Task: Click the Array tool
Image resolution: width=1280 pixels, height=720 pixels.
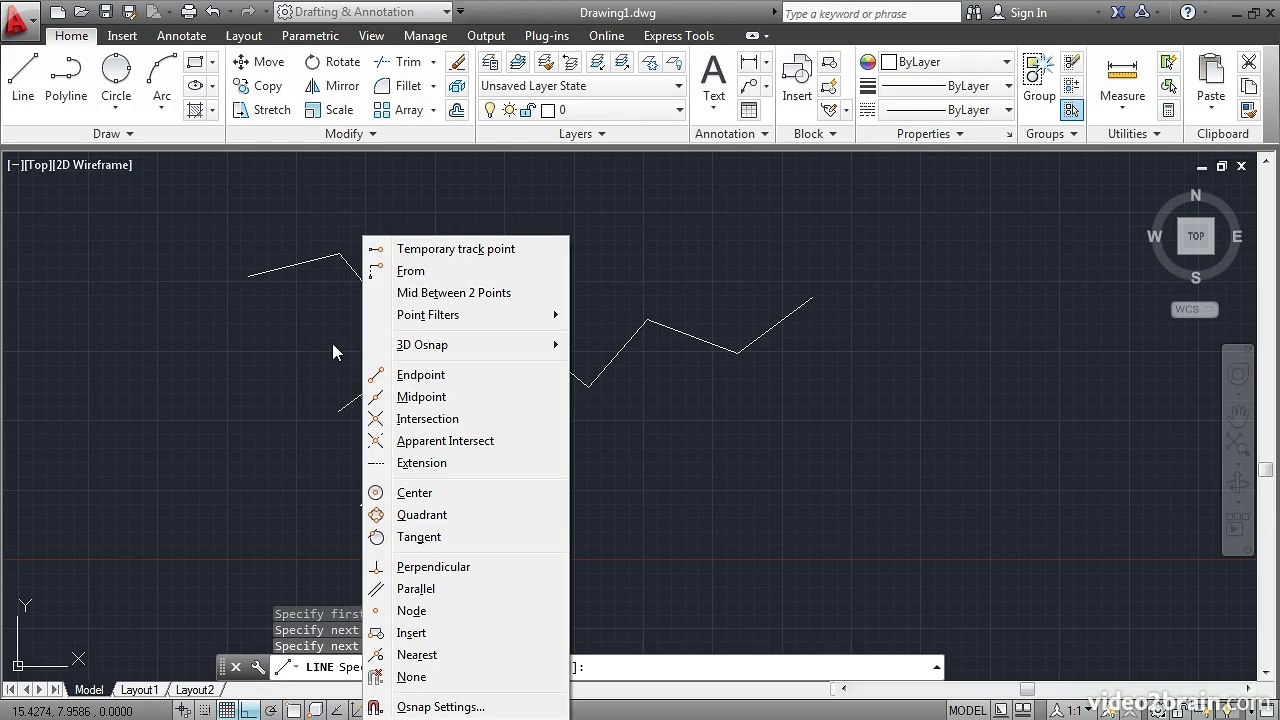Action: point(399,110)
